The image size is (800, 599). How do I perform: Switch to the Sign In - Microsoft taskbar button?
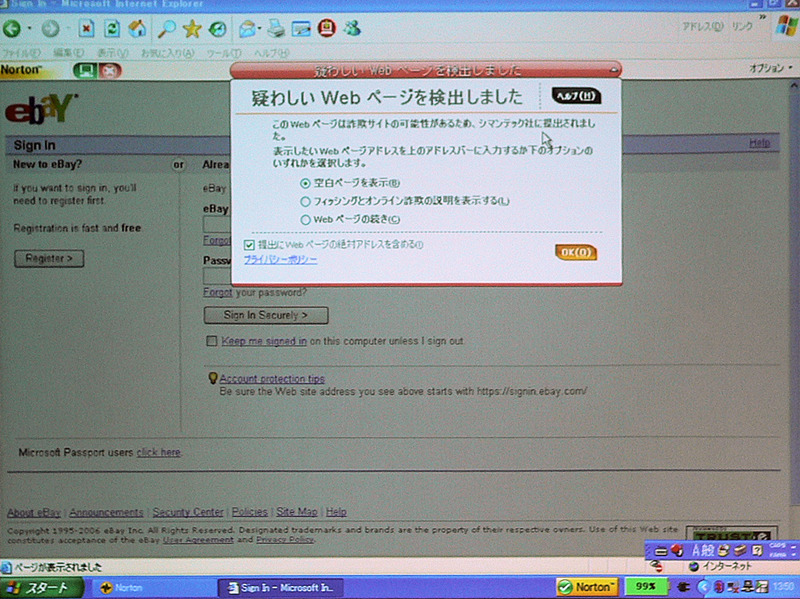tap(280, 588)
